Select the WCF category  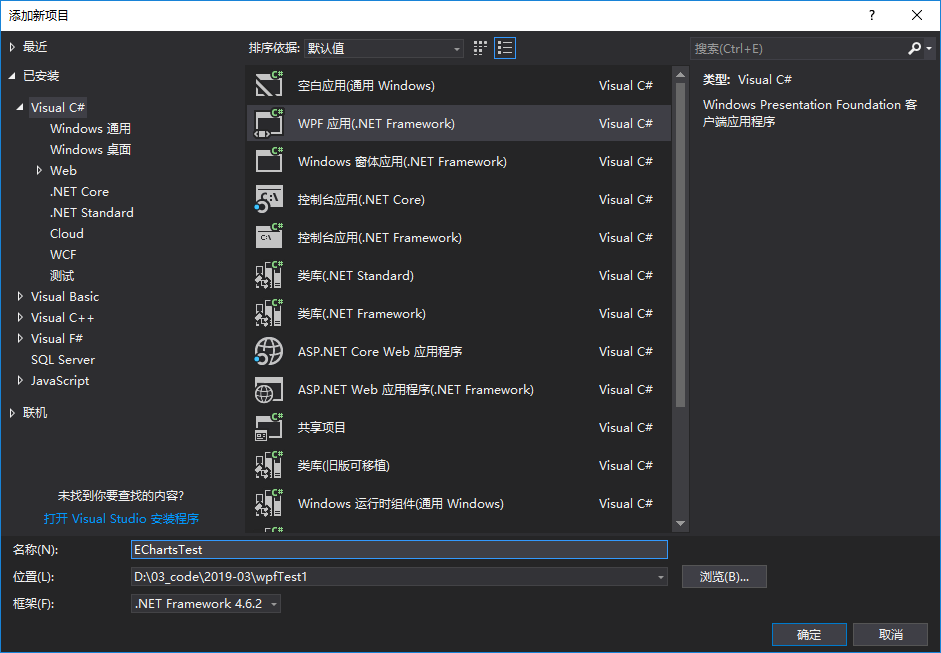pos(63,254)
